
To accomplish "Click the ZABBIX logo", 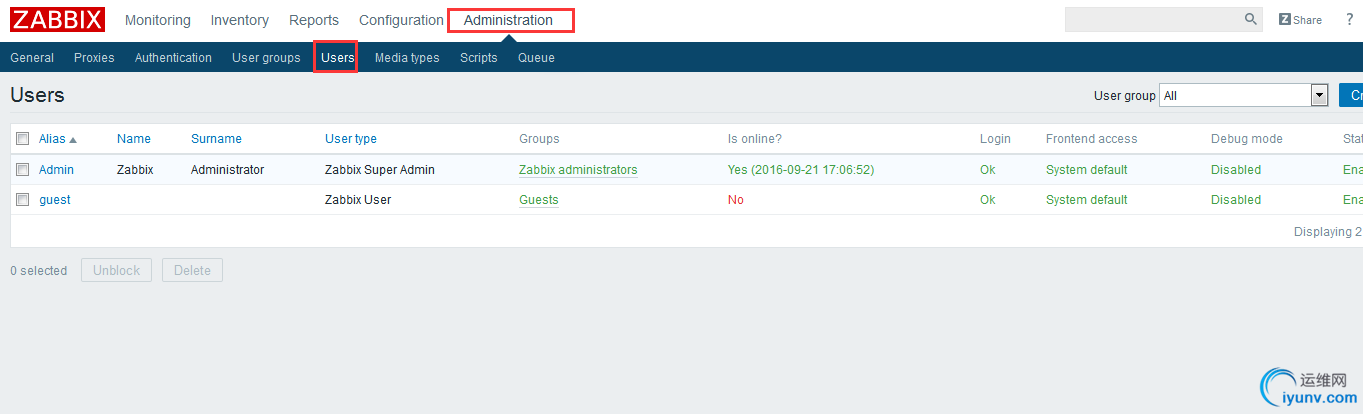I will (58, 20).
